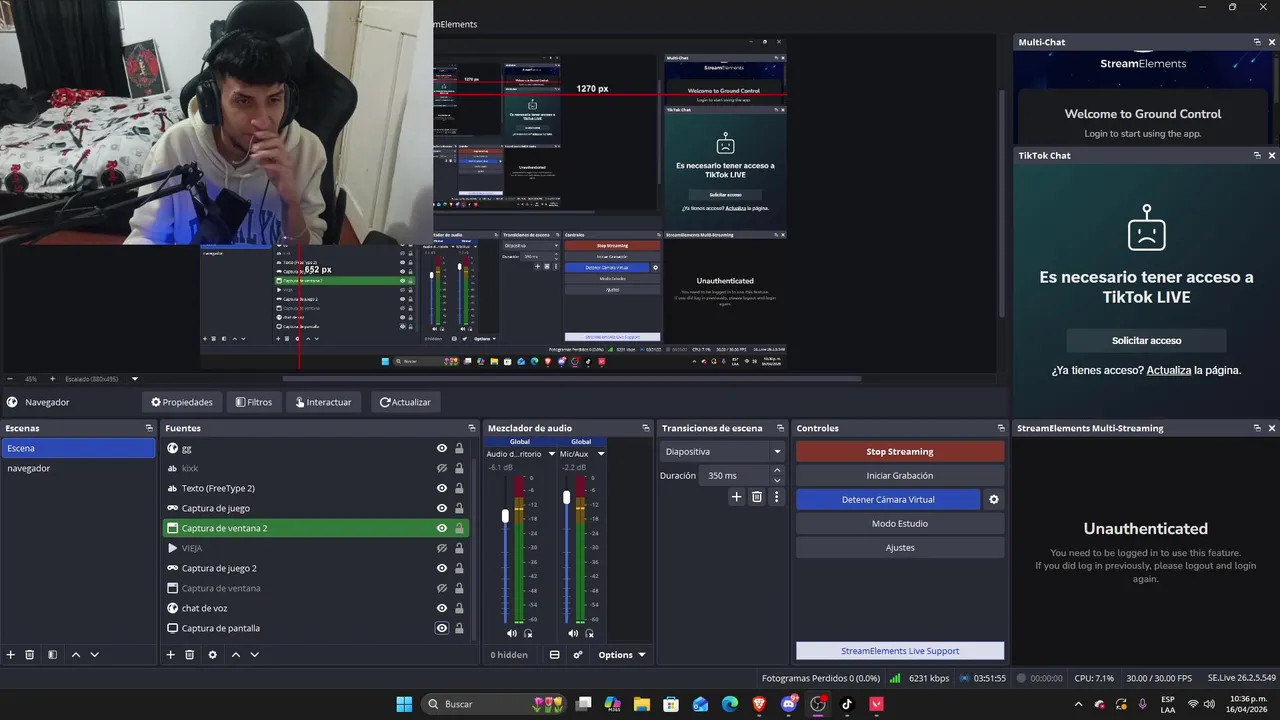Show the VIEJA source with its eye icon
This screenshot has width=1280, height=720.
click(442, 548)
